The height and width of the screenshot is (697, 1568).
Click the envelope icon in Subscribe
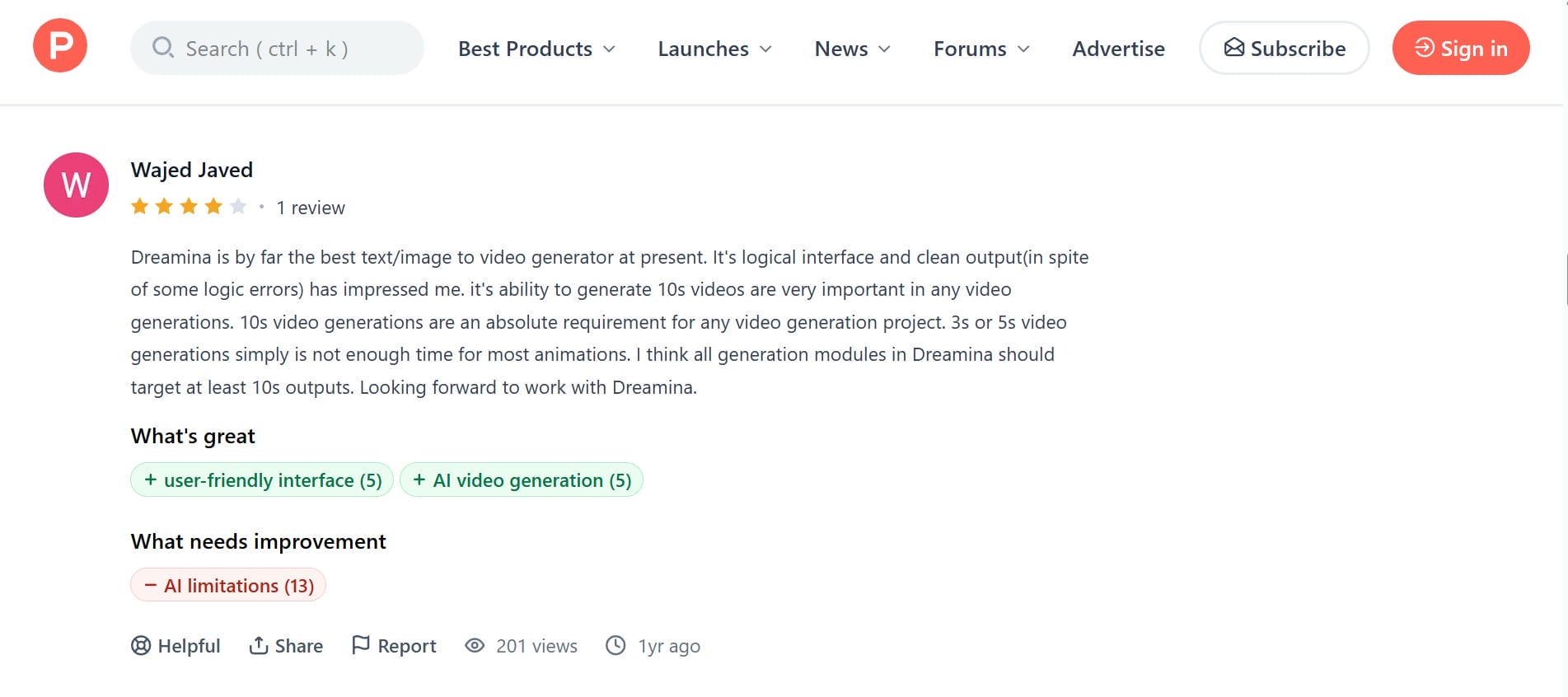[x=1233, y=48]
